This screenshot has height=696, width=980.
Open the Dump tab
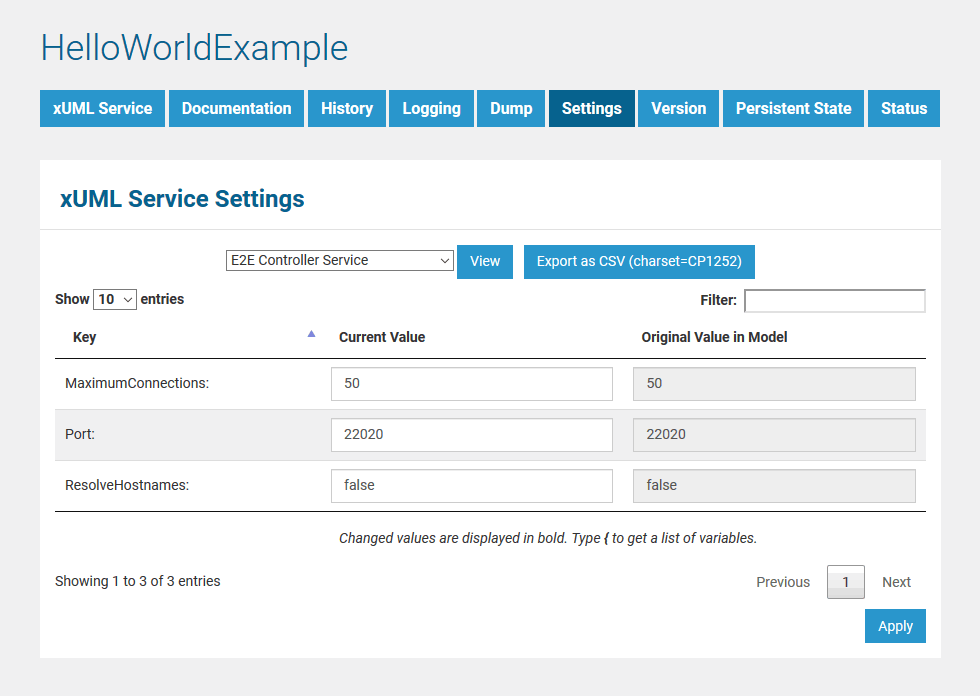pyautogui.click(x=511, y=109)
